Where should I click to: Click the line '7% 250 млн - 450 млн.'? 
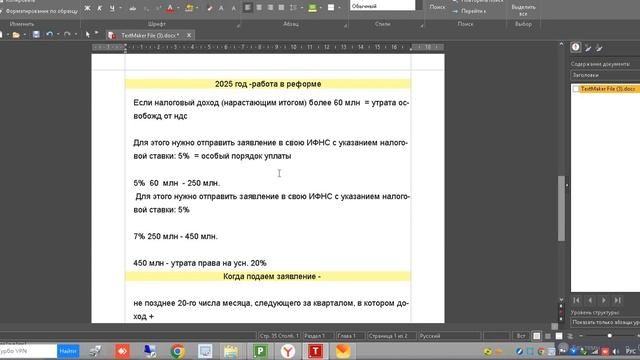click(176, 236)
